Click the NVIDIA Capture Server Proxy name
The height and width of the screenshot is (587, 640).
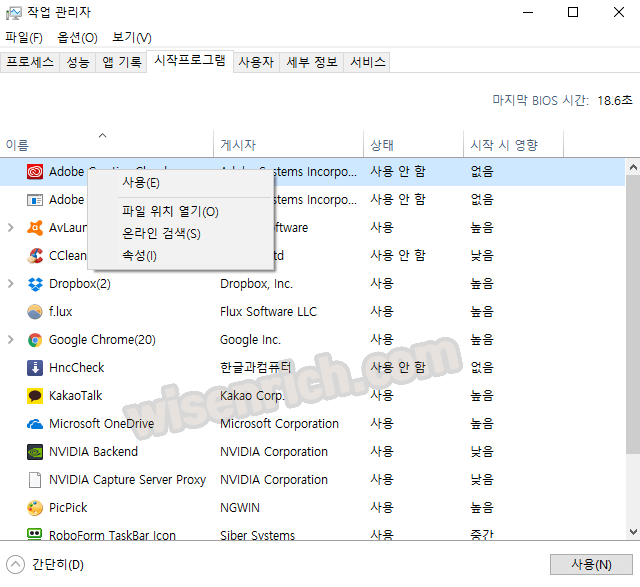click(127, 480)
